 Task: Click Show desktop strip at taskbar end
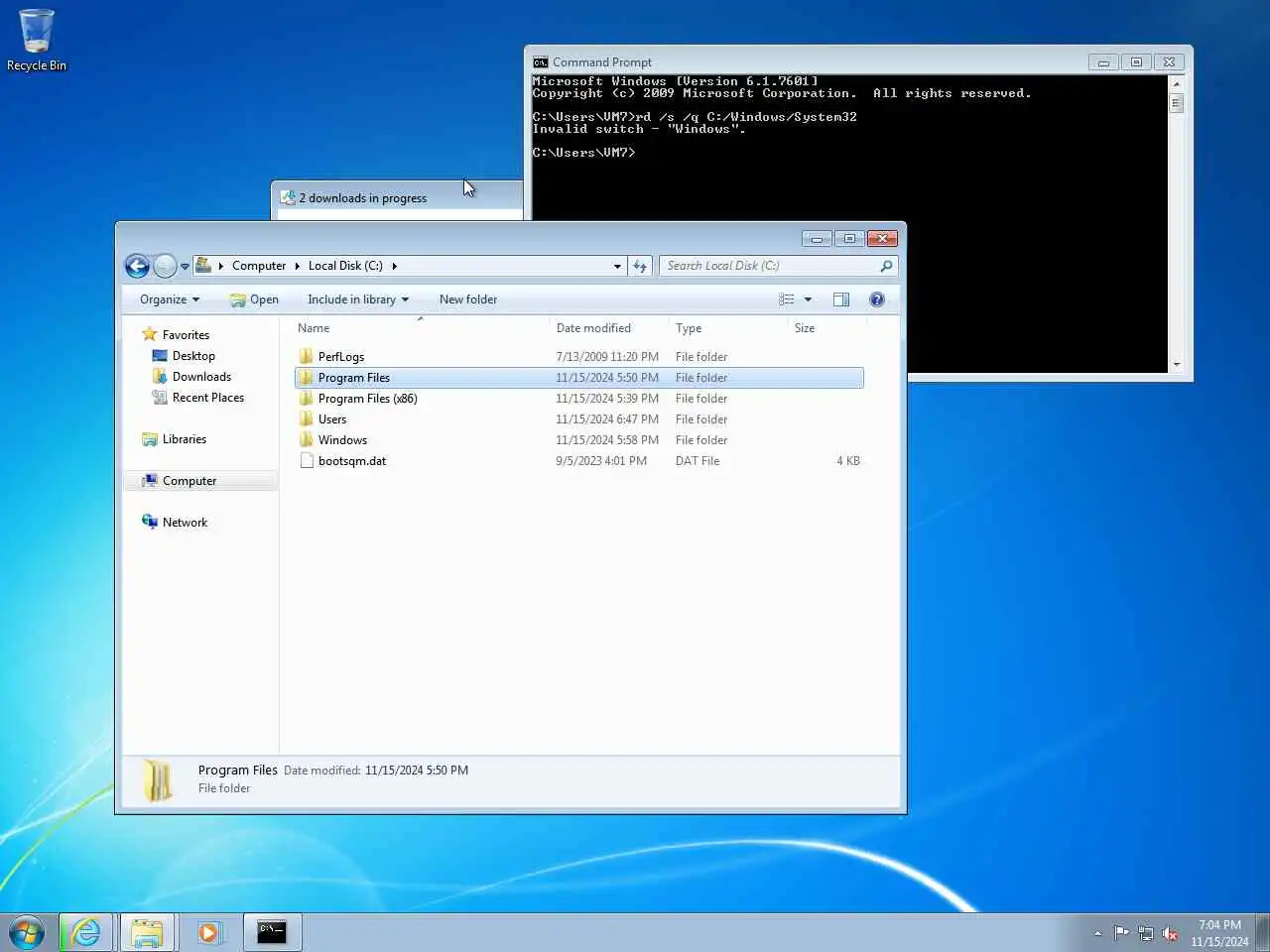pos(1262,932)
